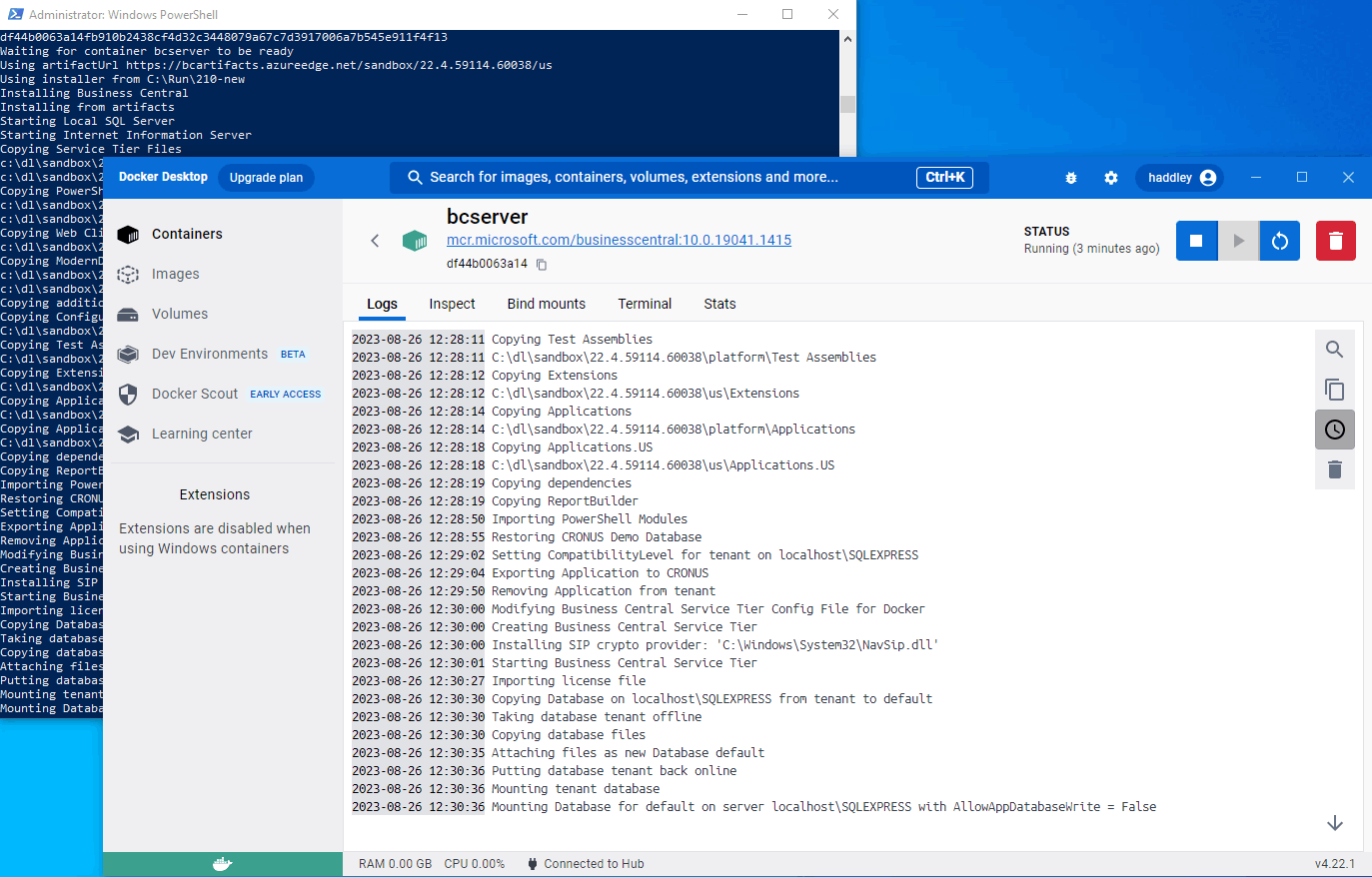
Task: Search within the container logs
Action: pyautogui.click(x=1334, y=350)
